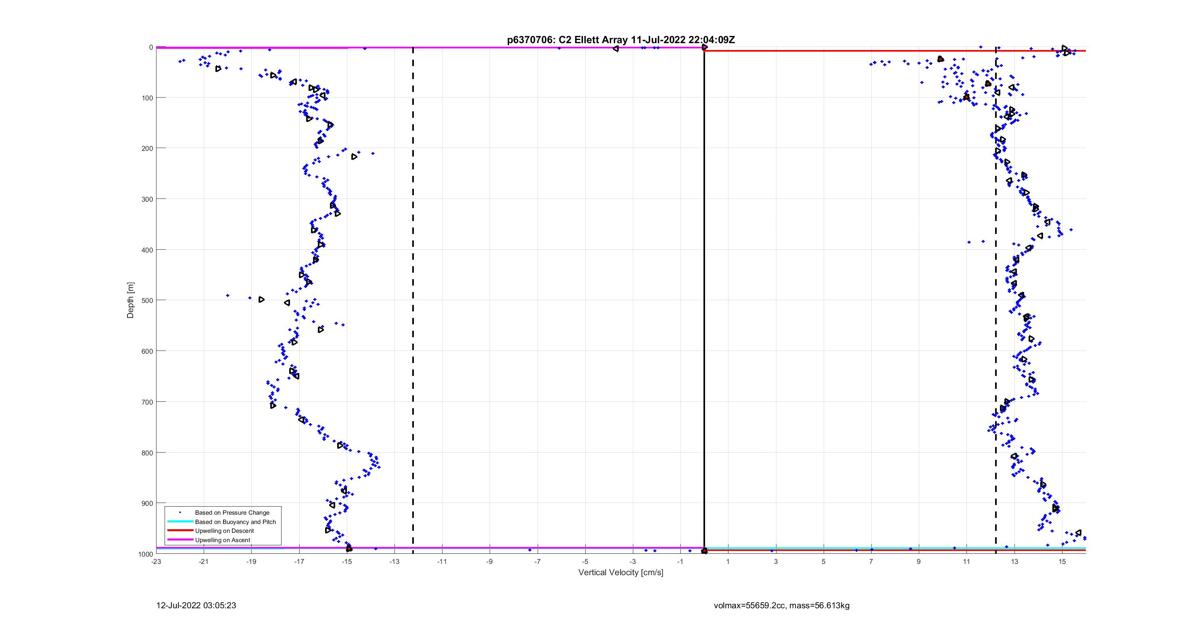This screenshot has height=622, width=1200.
Task: Click y-axis tick label '200'
Action: 146,148
